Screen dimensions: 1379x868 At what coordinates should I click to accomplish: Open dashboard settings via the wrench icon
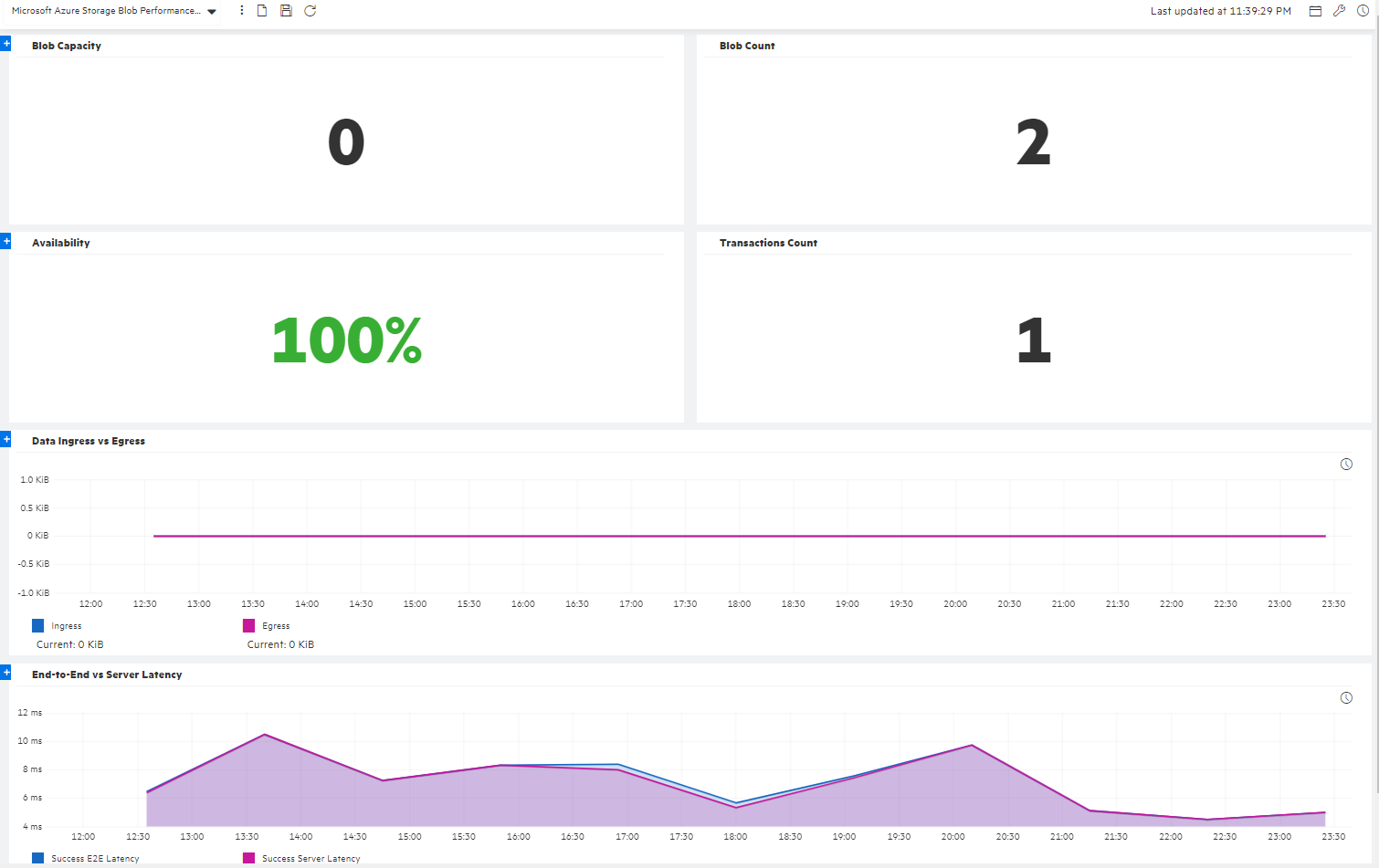click(1339, 10)
